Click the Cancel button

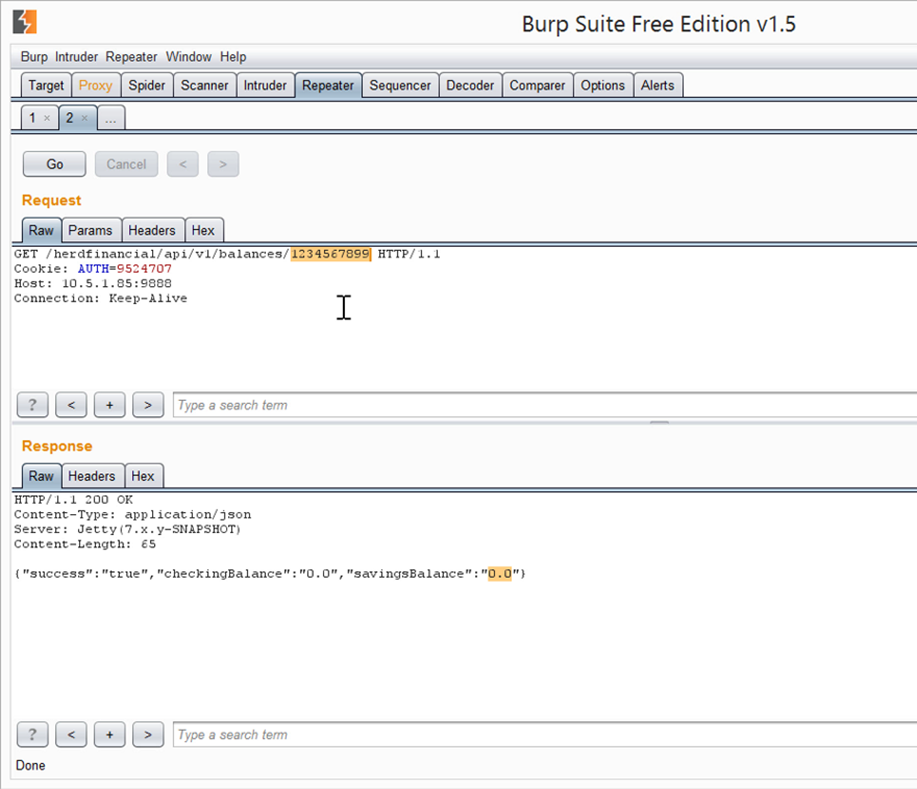click(126, 164)
